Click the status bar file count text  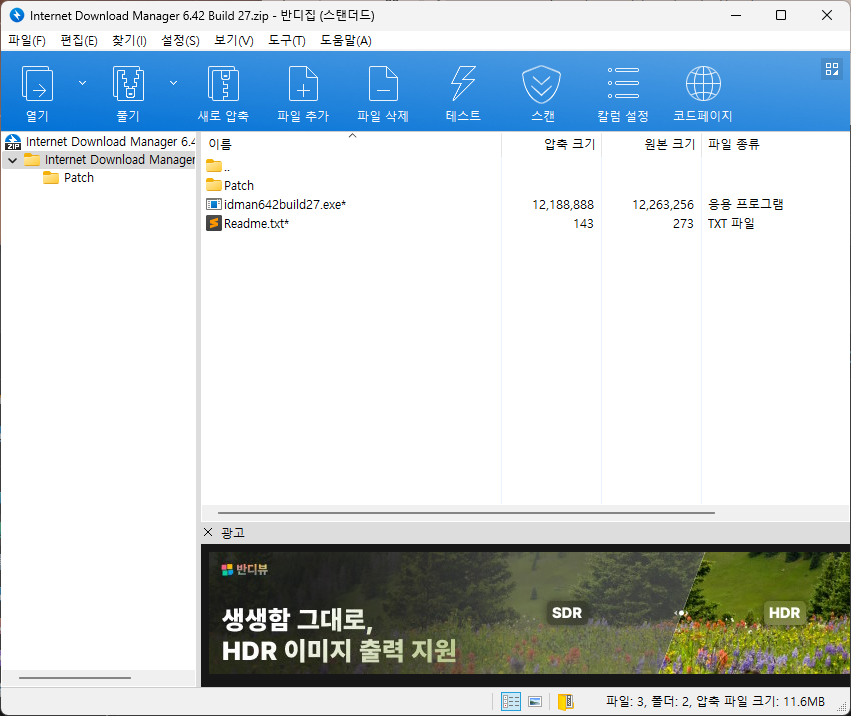click(715, 701)
